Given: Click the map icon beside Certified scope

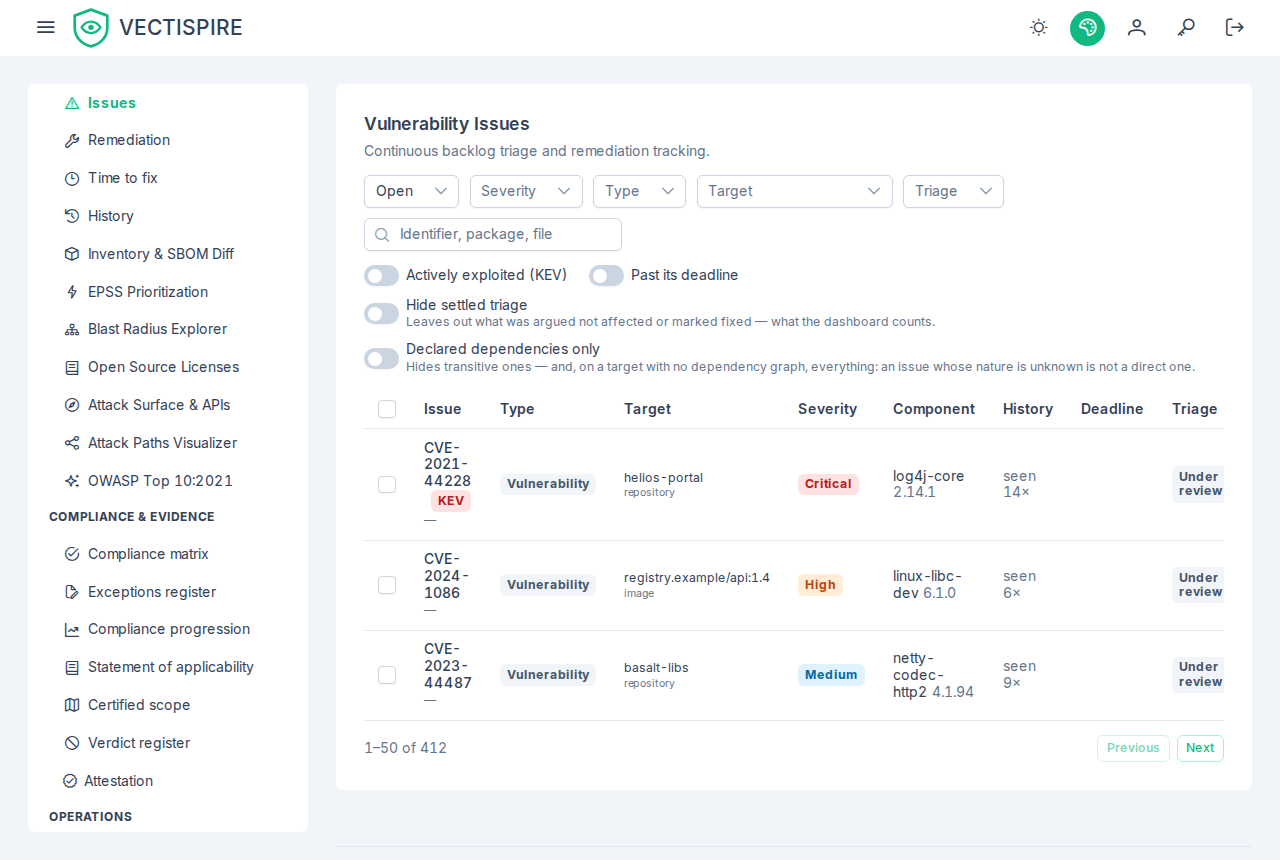Looking at the screenshot, I should (72, 705).
